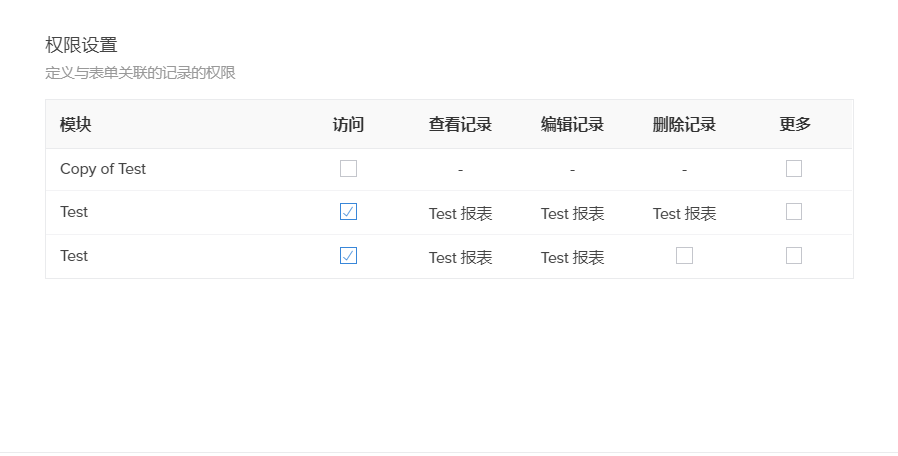
Task: Click the 模块 column header
Action: pos(76,125)
